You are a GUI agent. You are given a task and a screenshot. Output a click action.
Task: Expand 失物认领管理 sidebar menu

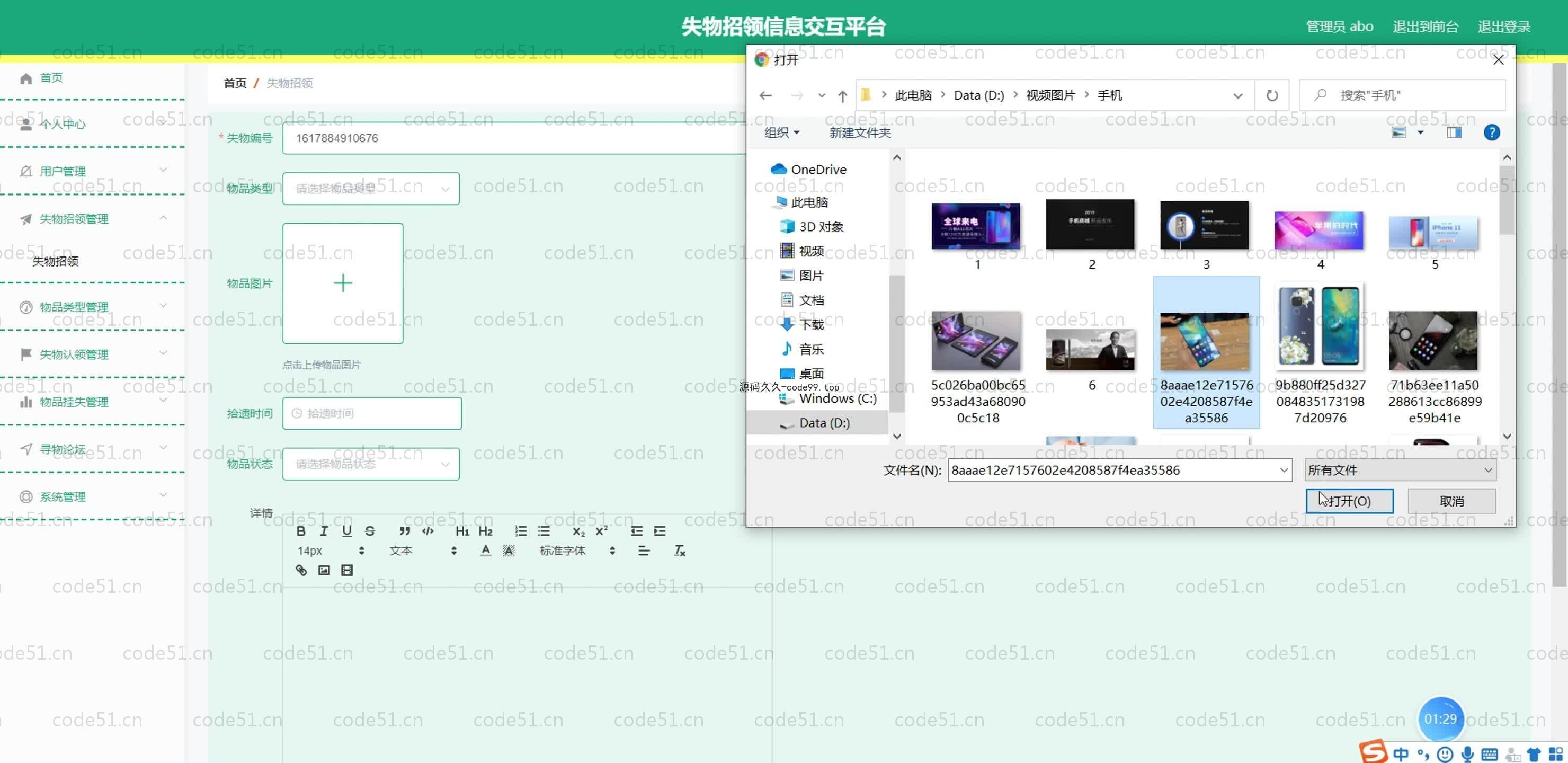[93, 354]
